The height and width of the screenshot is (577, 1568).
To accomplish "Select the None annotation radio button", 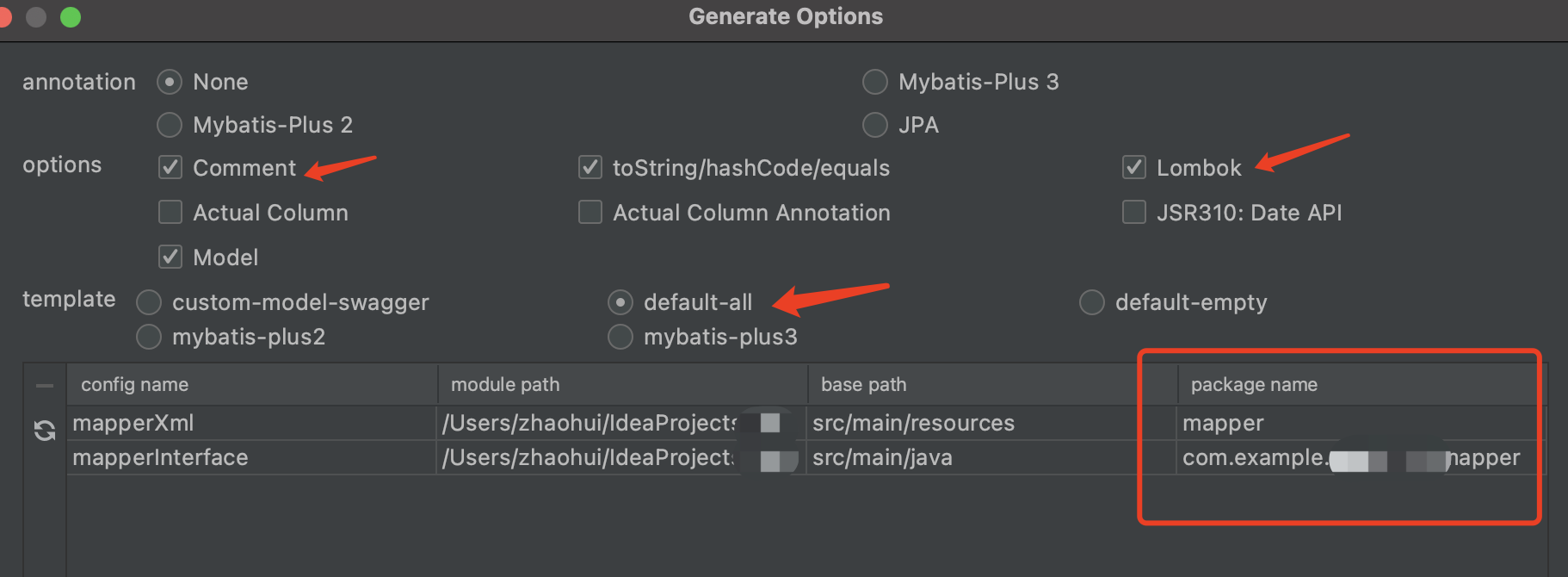I will point(170,82).
